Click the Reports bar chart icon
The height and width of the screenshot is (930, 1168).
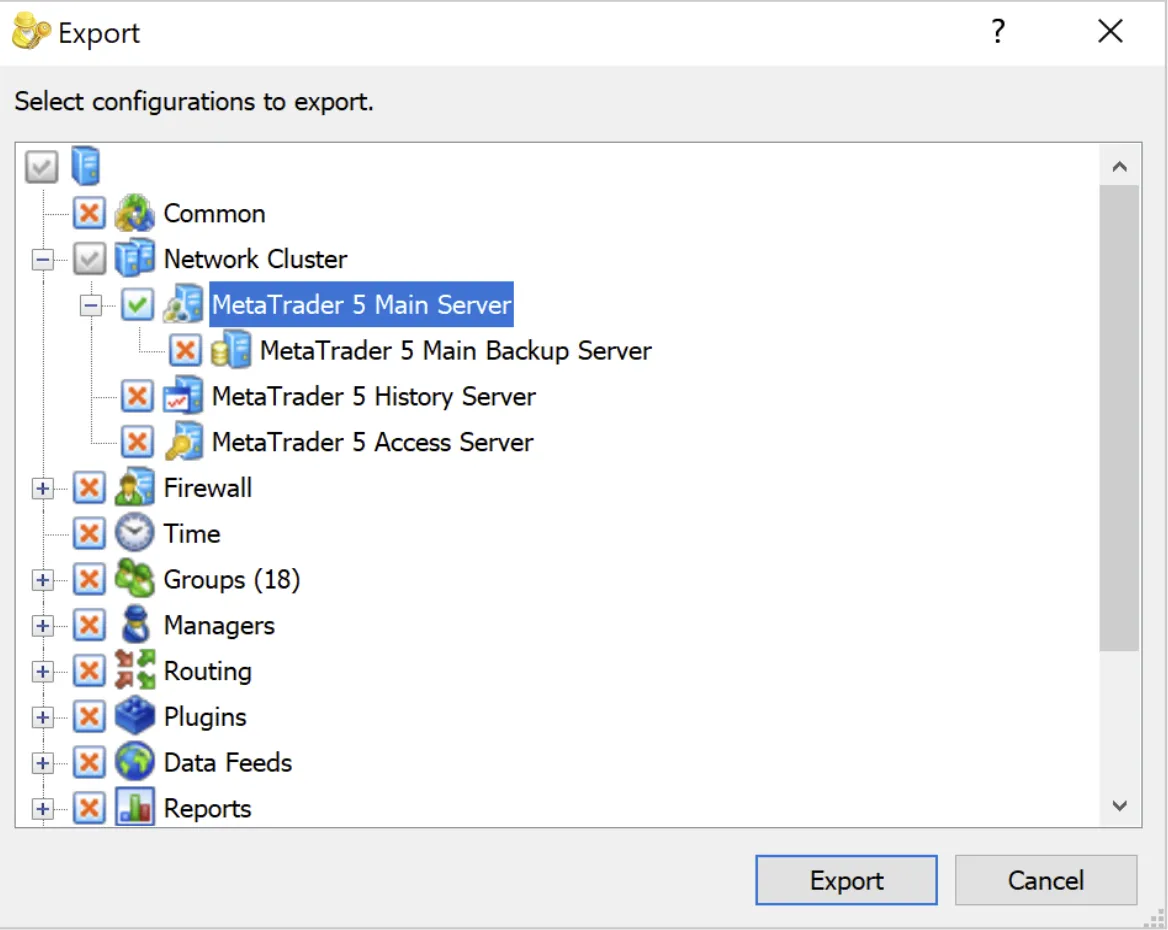pos(135,808)
